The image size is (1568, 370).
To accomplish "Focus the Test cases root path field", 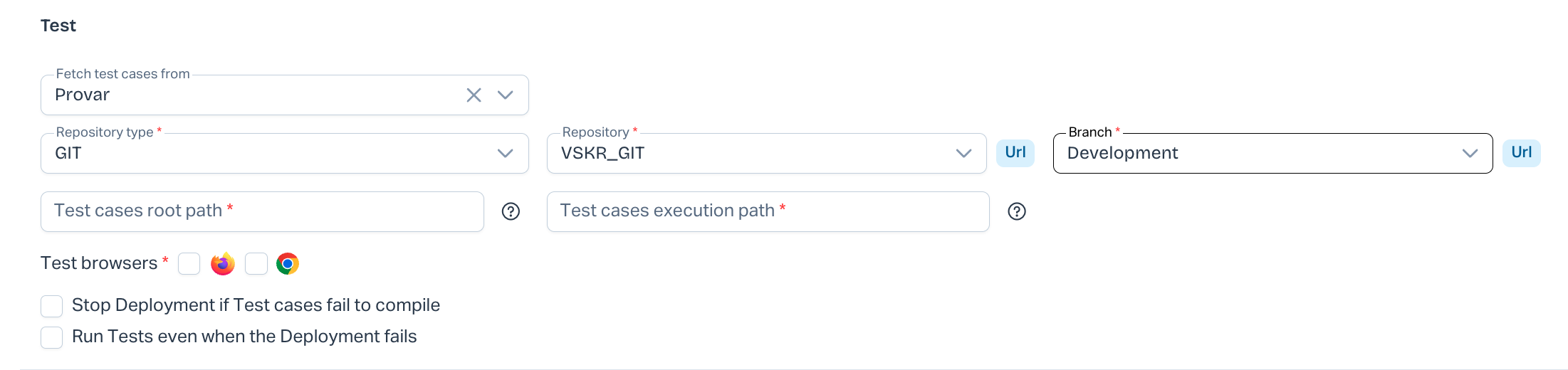I will (262, 211).
